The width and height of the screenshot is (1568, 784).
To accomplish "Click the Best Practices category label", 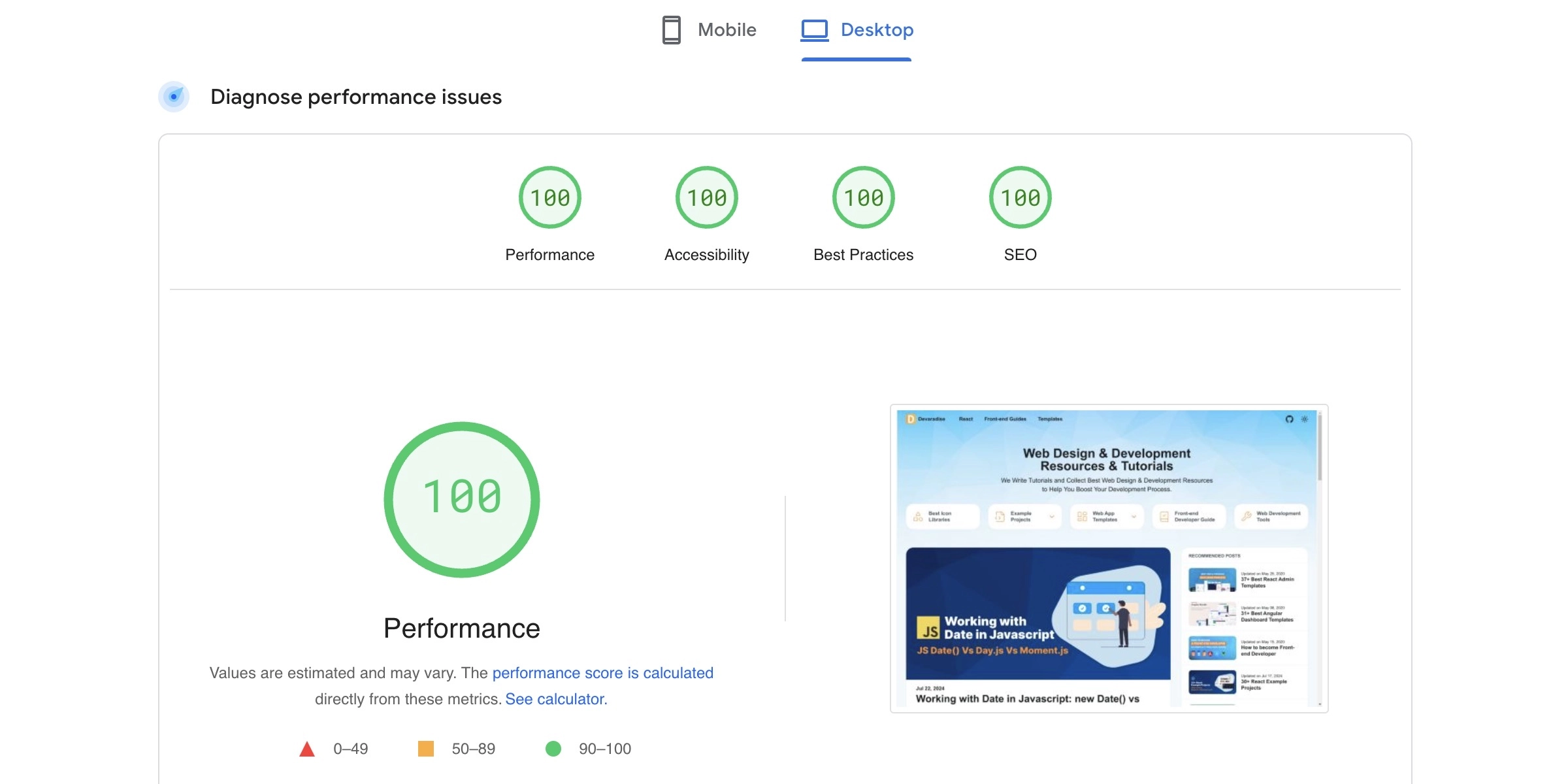I will (x=863, y=255).
